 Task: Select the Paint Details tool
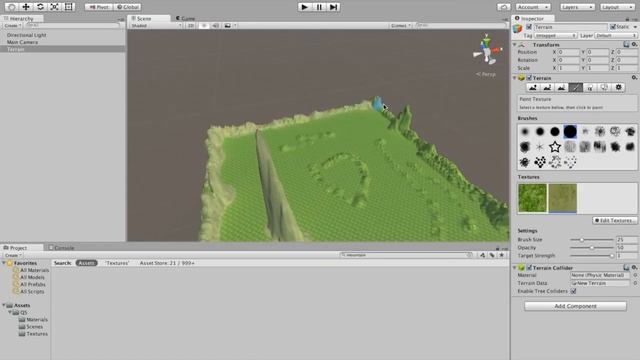click(604, 87)
